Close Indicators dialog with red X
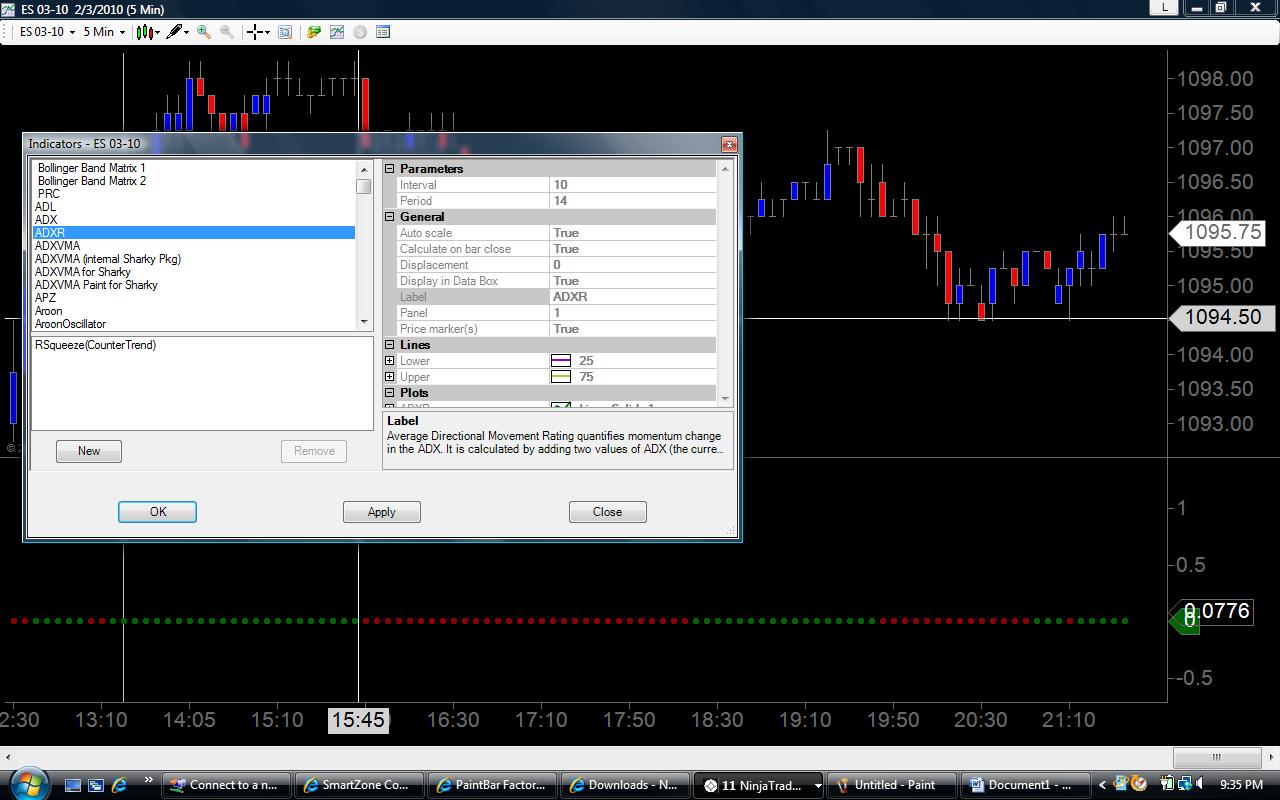The width and height of the screenshot is (1280, 800). pos(729,144)
